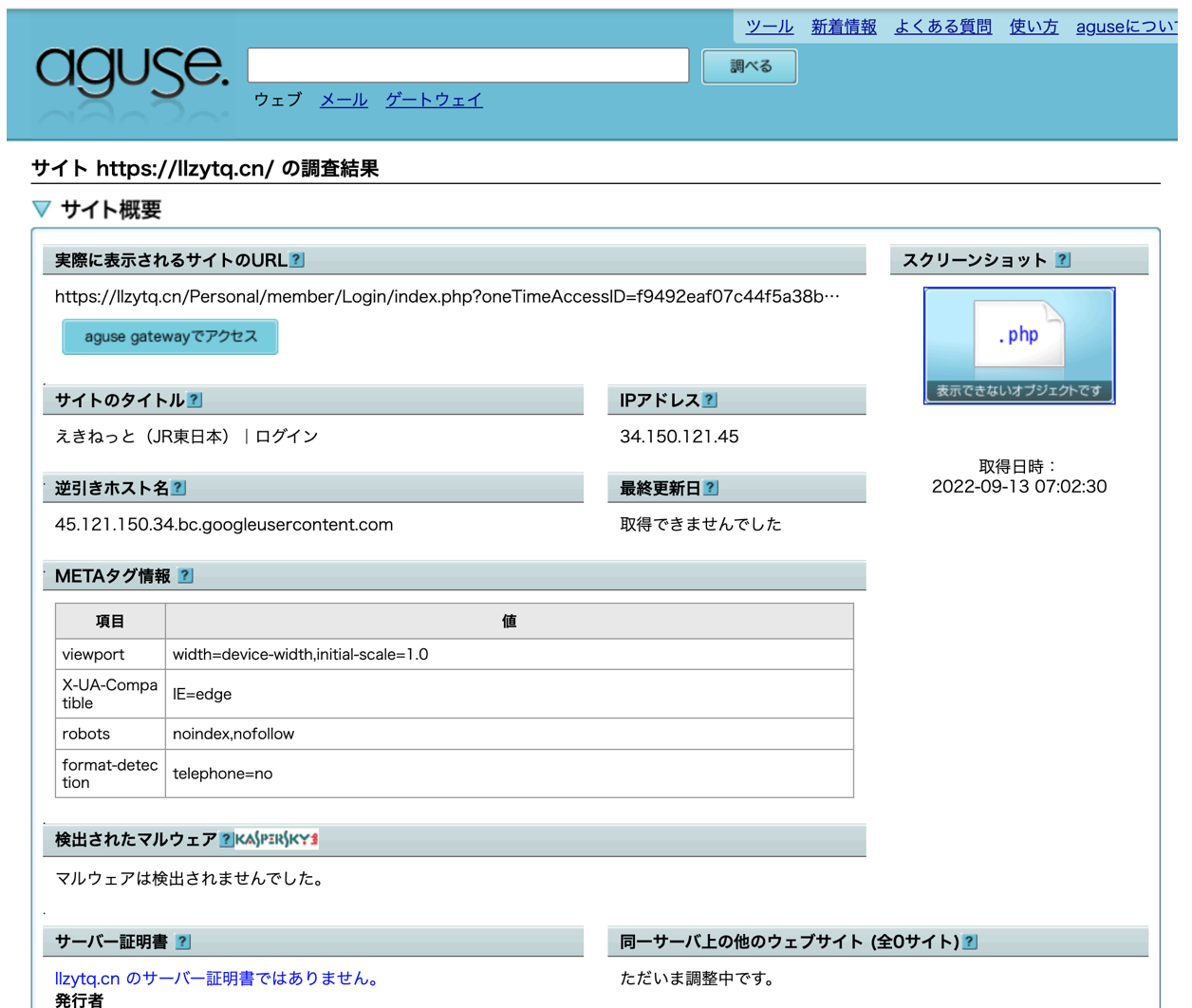Click llzytq.cn のサーバー証明書ではありません link
The height and width of the screenshot is (1008, 1192).
(219, 979)
